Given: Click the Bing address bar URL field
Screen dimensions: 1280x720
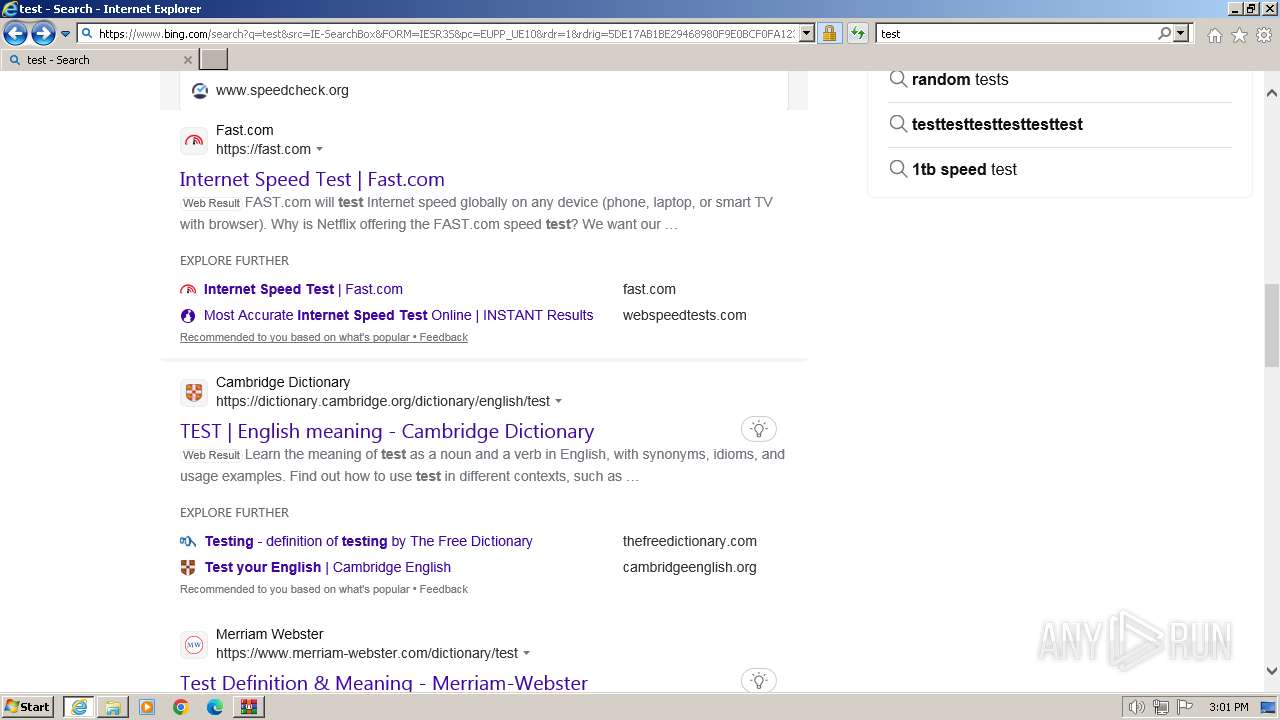Looking at the screenshot, I should coord(446,34).
